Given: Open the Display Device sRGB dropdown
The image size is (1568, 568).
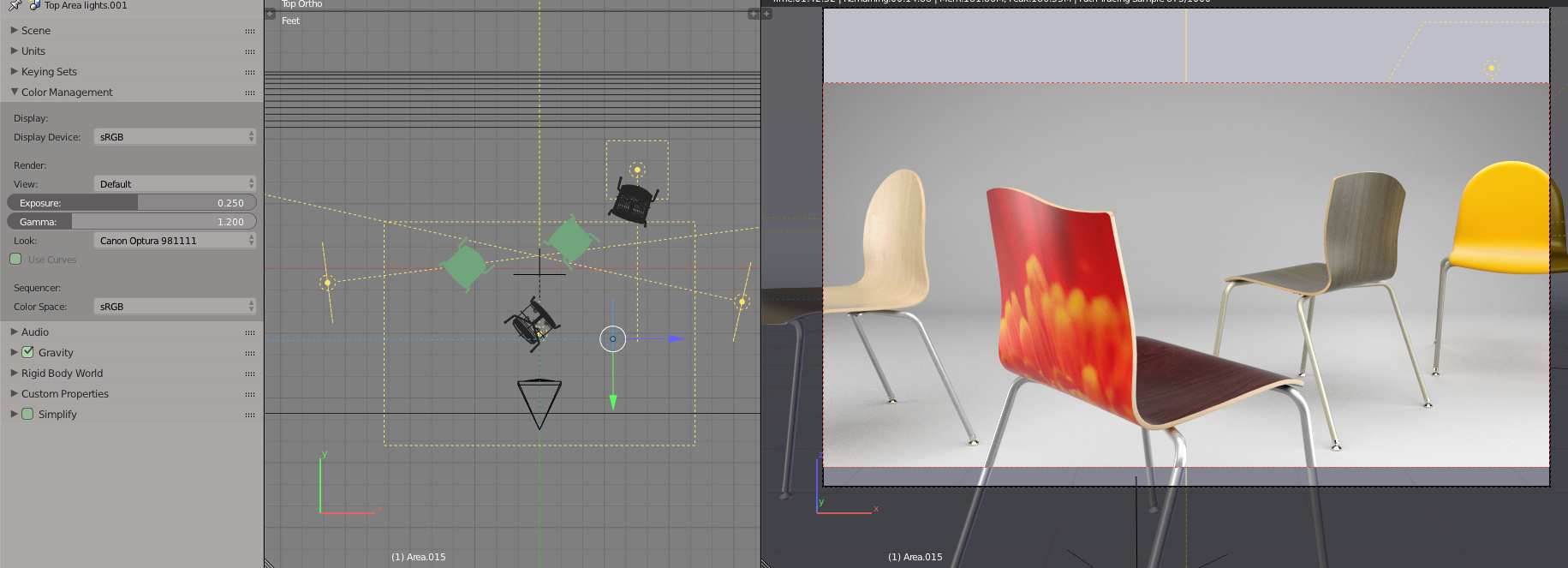Looking at the screenshot, I should pos(175,136).
